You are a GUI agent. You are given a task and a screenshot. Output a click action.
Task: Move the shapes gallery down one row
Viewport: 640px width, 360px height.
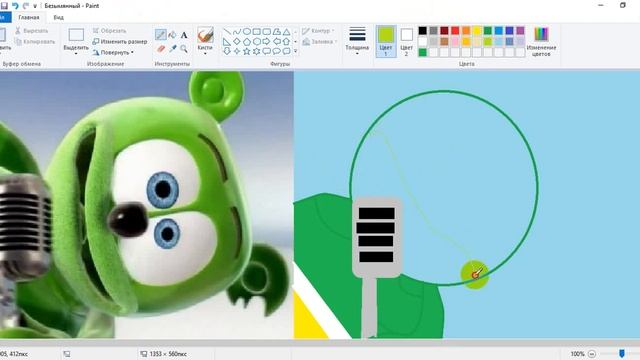(296, 42)
